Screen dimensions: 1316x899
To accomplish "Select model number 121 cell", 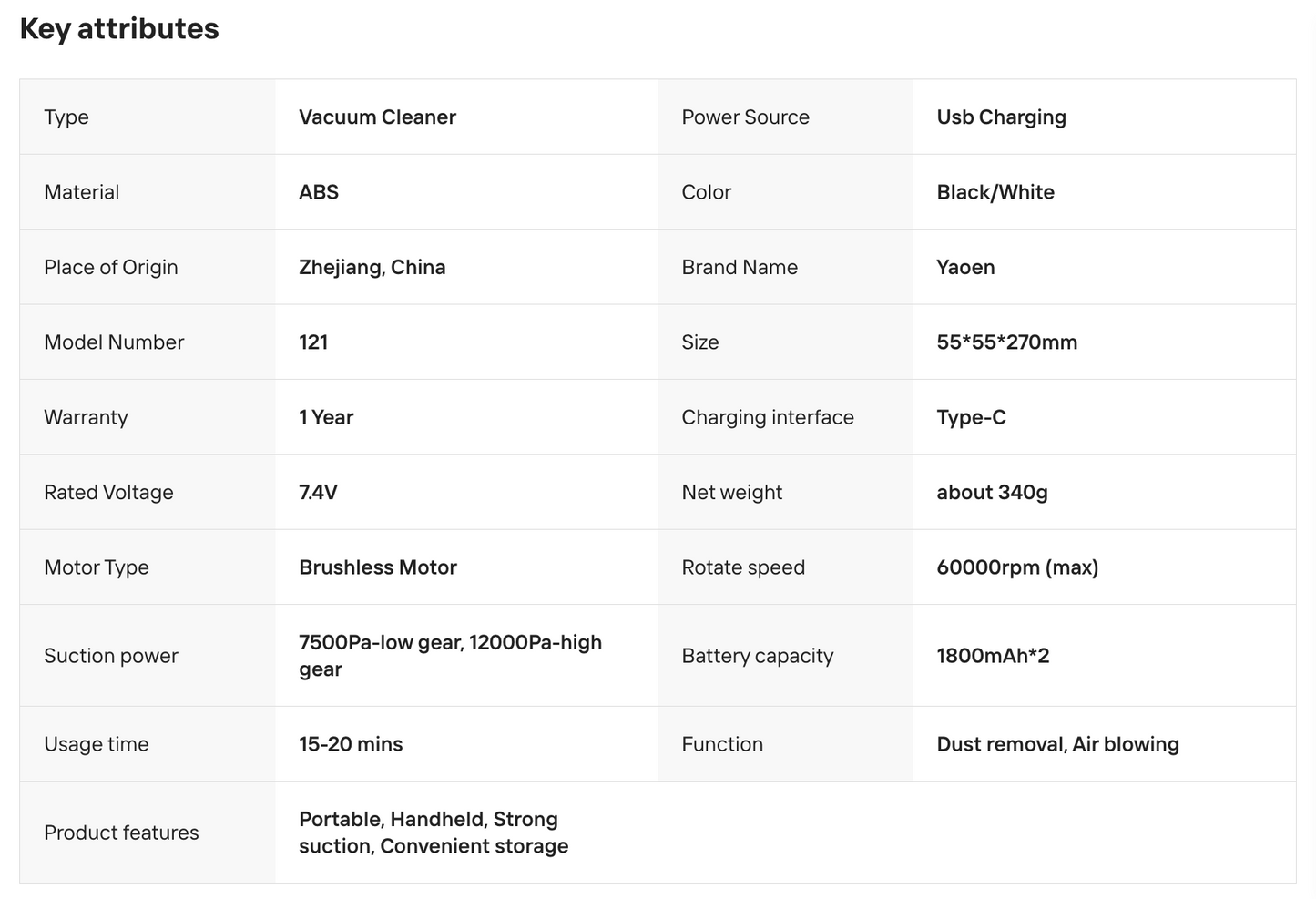I will [466, 342].
